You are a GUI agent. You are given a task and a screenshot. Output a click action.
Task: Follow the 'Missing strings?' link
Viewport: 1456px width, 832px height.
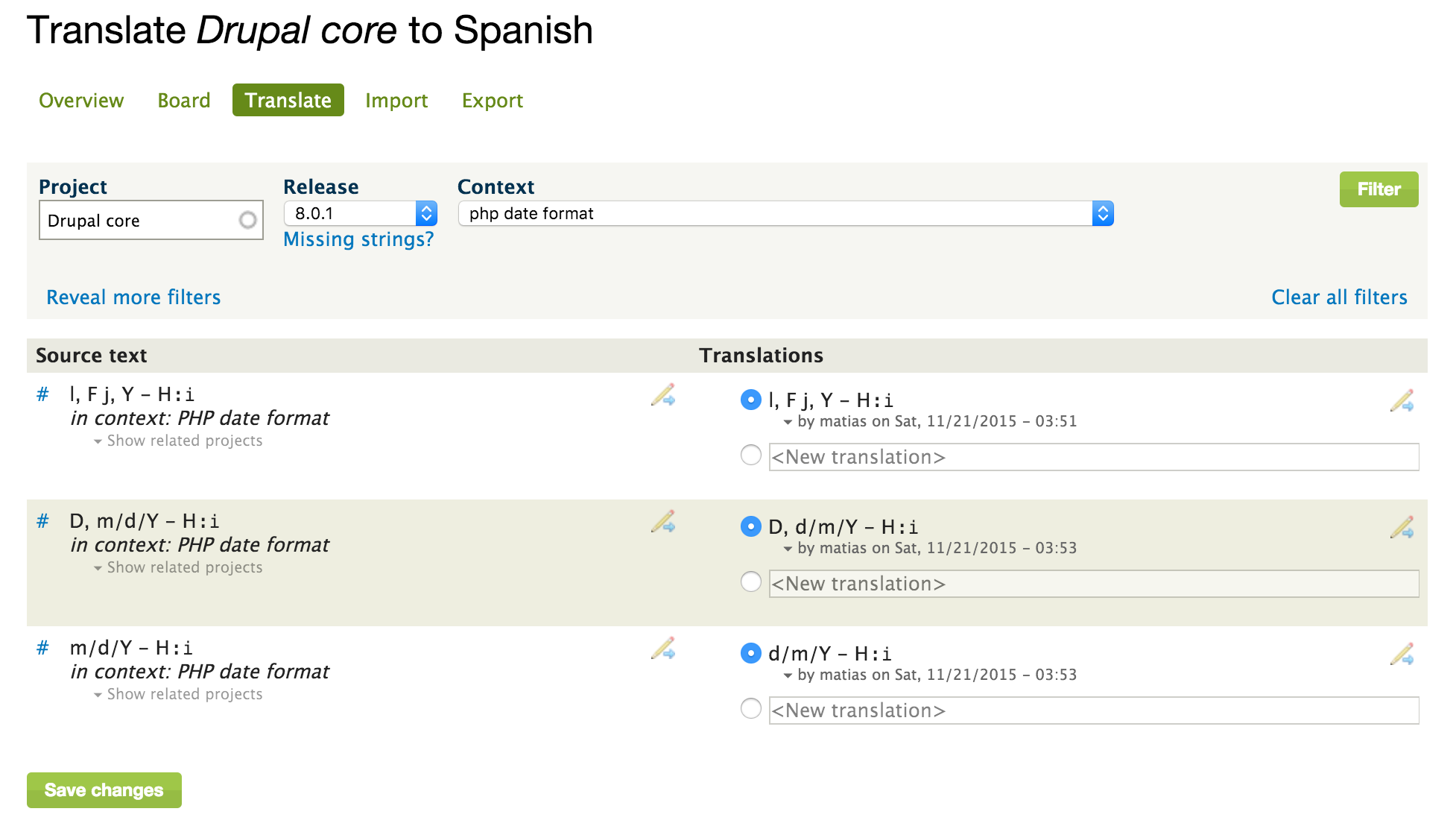358,240
